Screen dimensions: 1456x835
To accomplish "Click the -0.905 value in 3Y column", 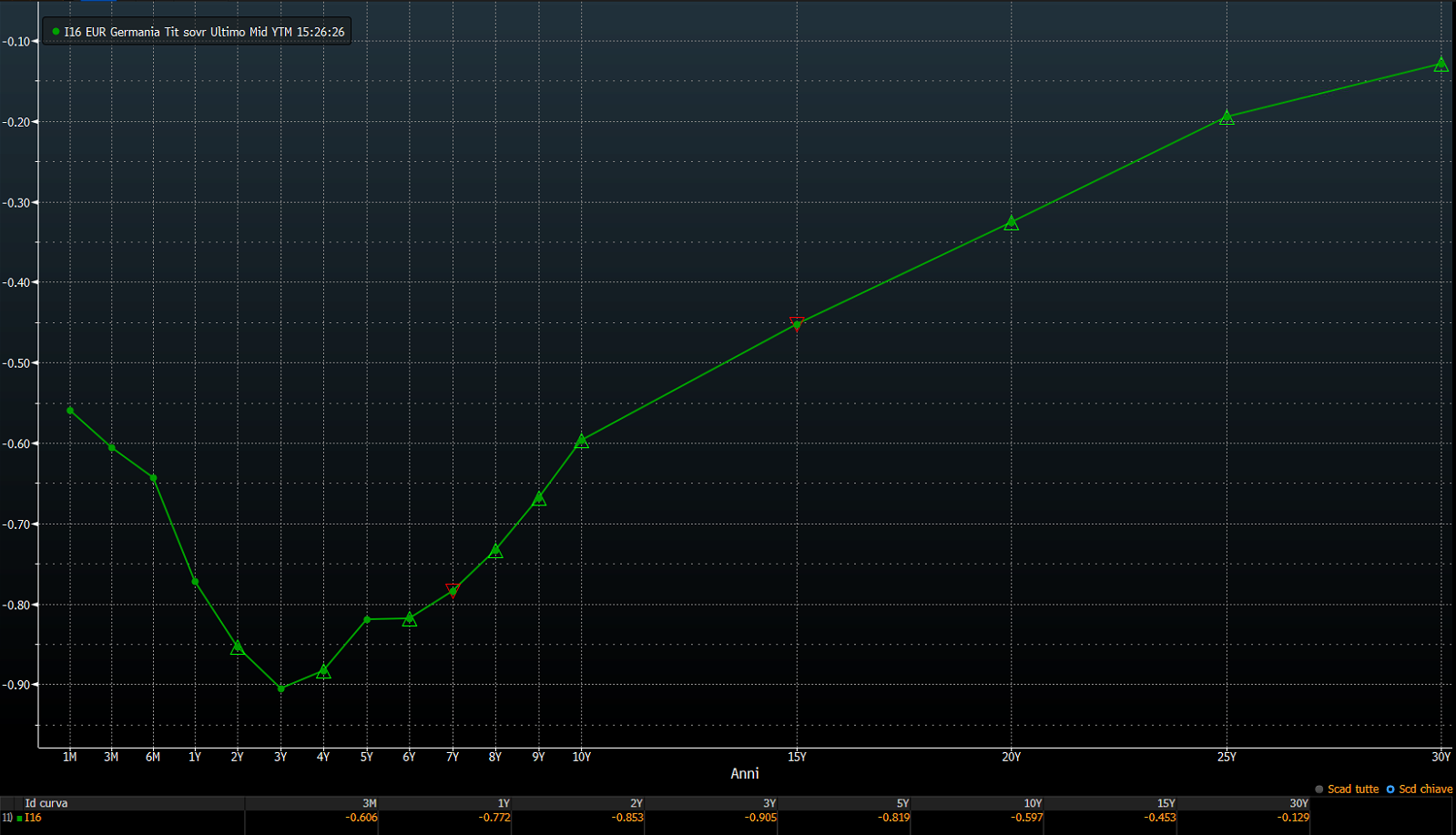I will [760, 818].
